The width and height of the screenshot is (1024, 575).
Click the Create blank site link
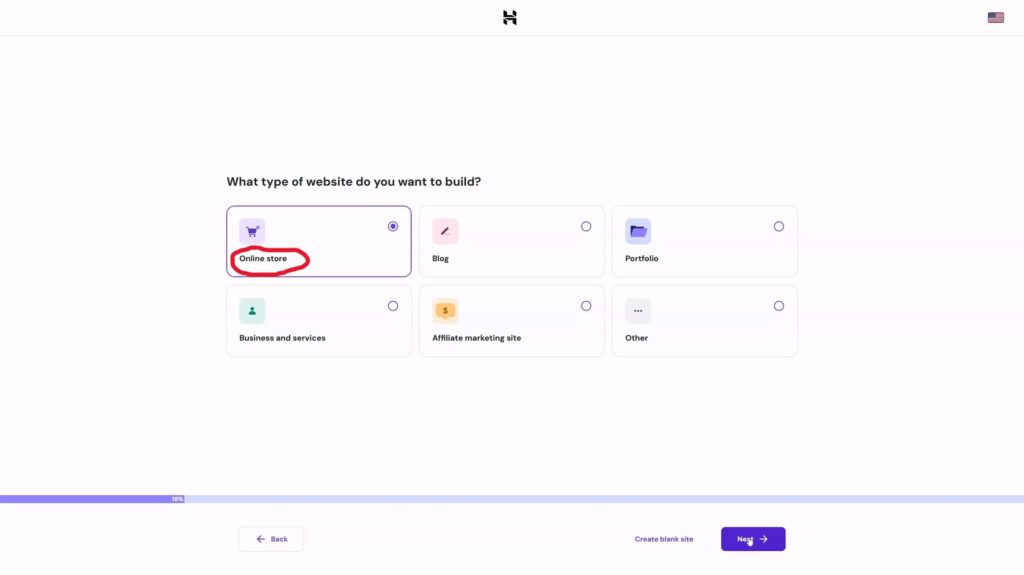(x=664, y=539)
